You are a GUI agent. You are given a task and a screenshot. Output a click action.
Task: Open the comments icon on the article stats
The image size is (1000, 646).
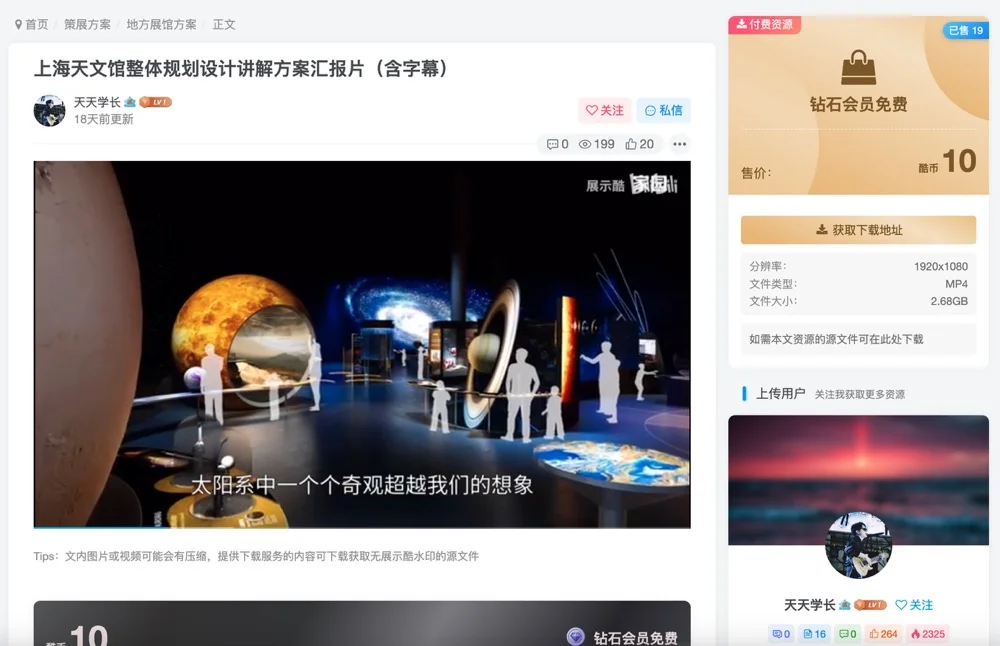[551, 144]
